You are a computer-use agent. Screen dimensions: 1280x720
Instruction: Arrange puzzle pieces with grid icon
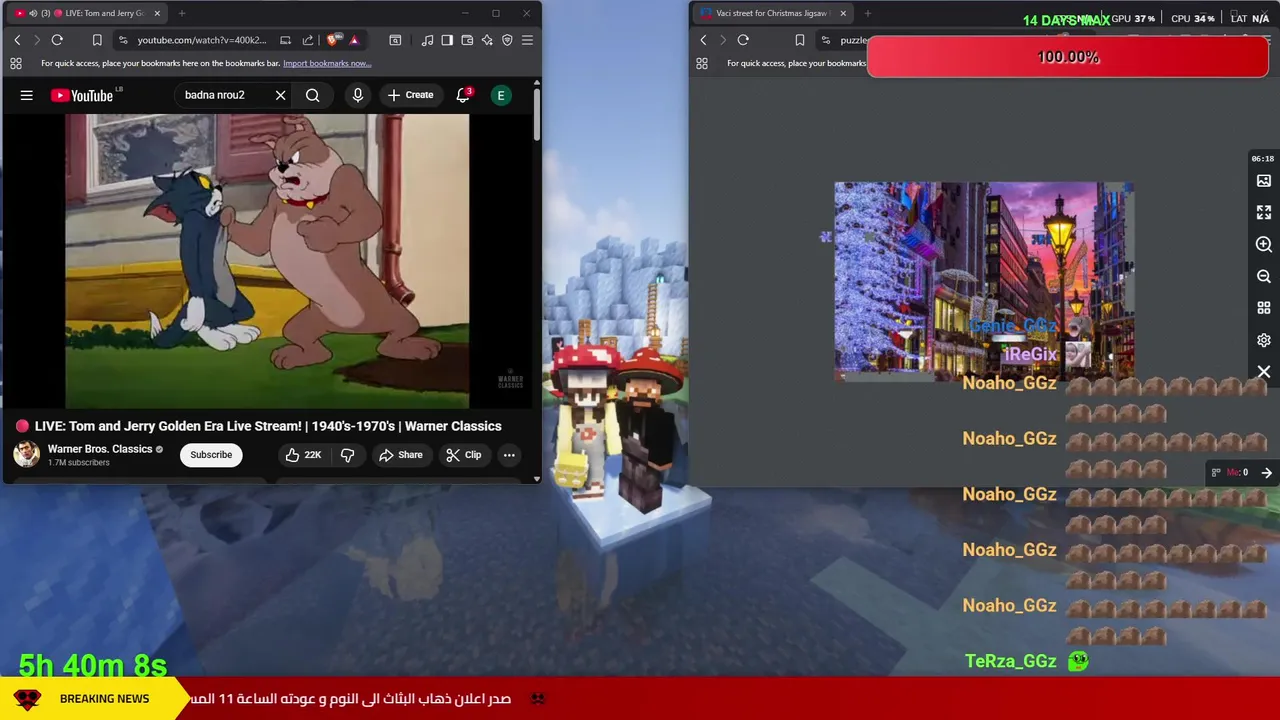pyautogui.click(x=1264, y=309)
